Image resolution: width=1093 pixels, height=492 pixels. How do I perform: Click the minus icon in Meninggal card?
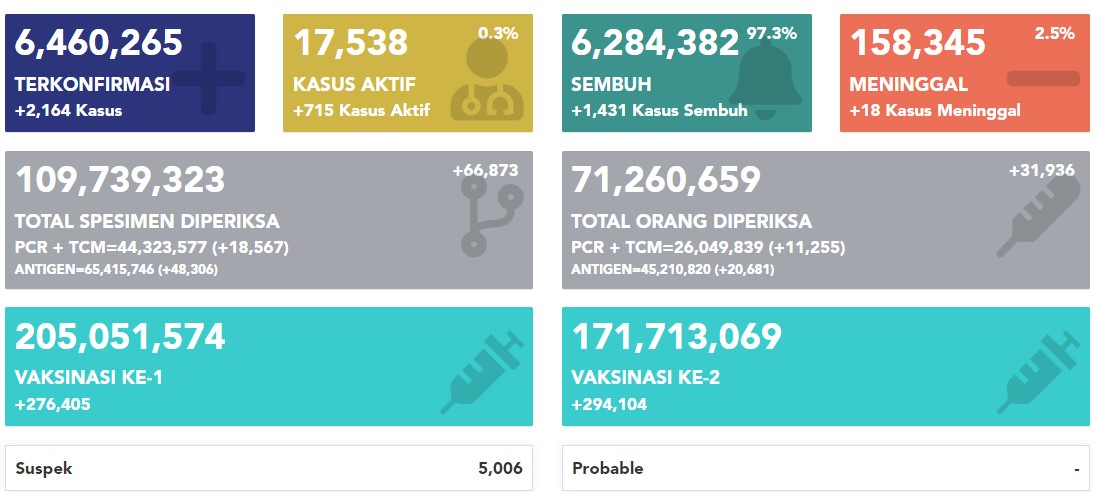coord(1044,78)
